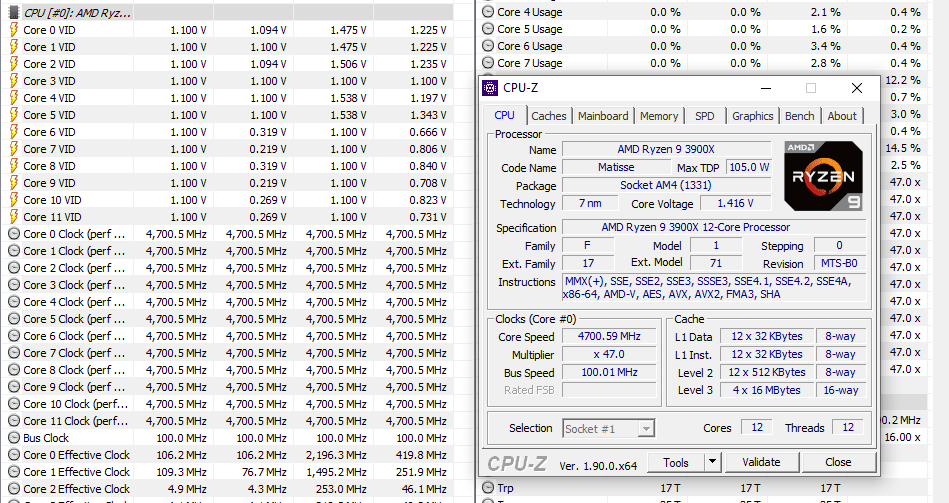Click the clock icon beside Core 3 Clock

click(x=13, y=284)
